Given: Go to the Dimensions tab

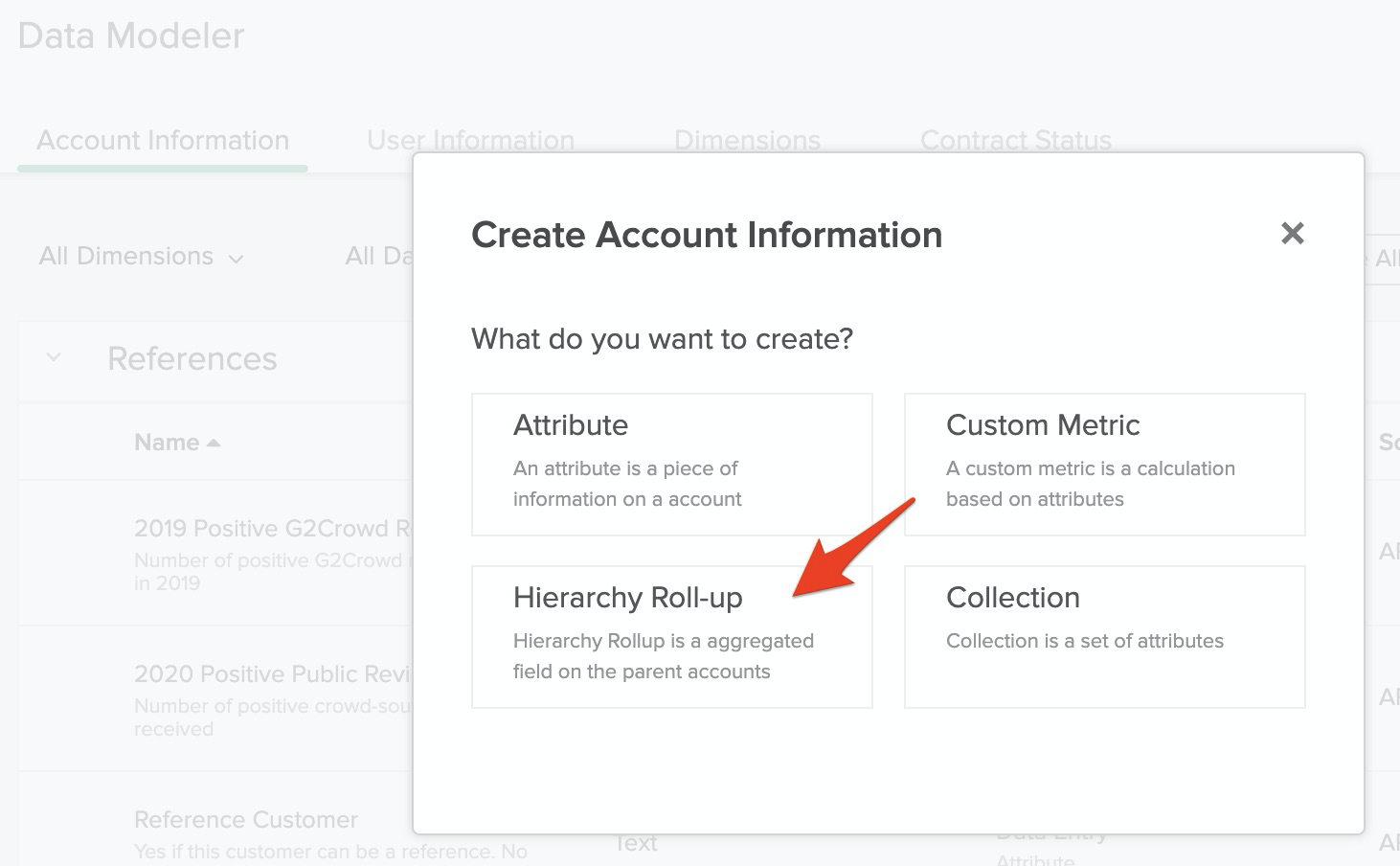Looking at the screenshot, I should [x=747, y=141].
